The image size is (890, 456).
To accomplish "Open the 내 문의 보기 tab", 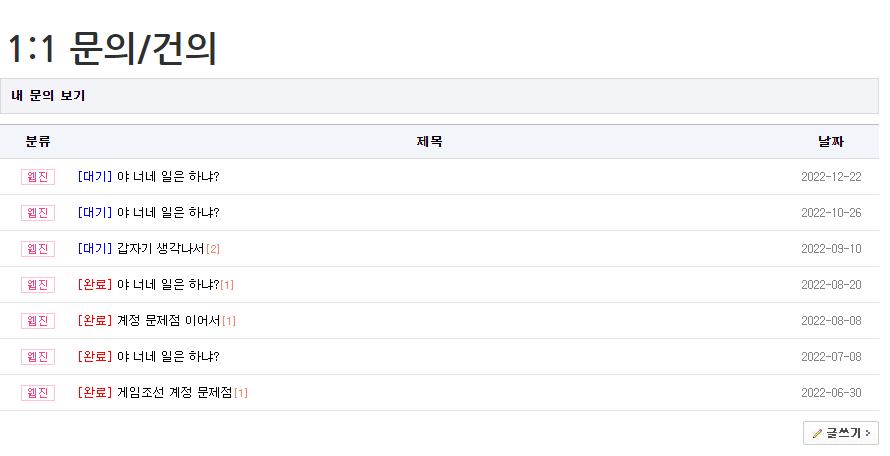I will point(48,96).
